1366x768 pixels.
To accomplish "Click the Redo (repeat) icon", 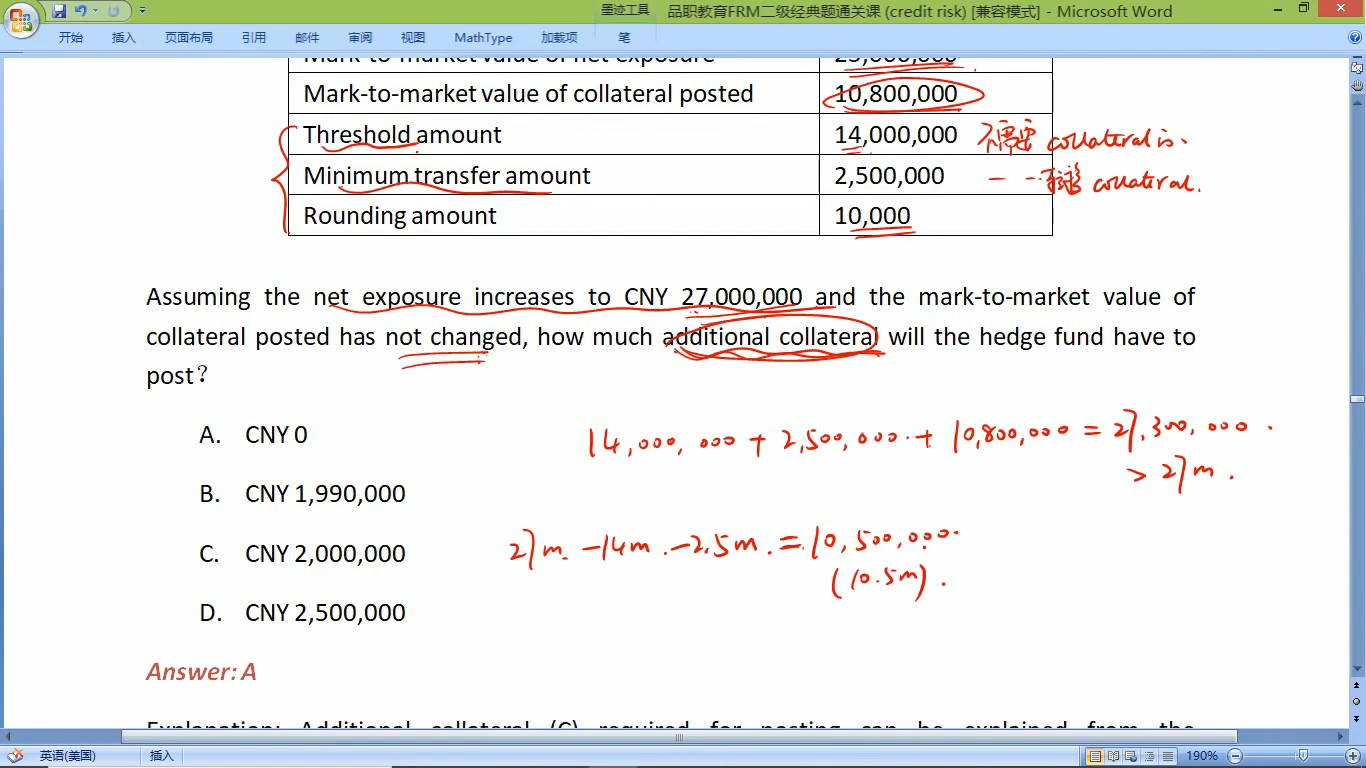I will click(113, 11).
